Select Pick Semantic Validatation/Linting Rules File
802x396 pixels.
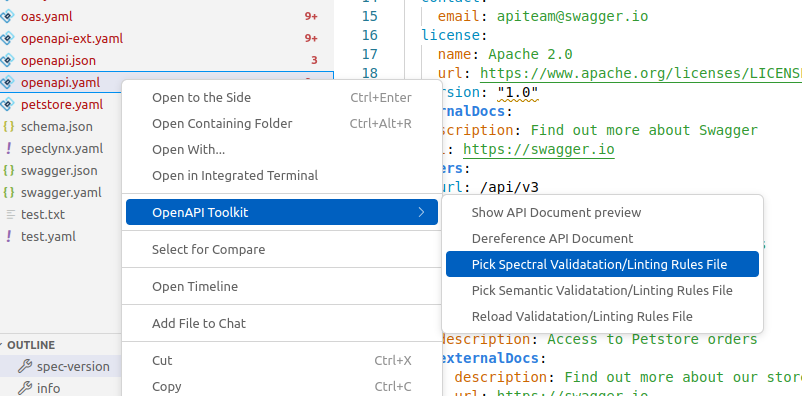(602, 291)
